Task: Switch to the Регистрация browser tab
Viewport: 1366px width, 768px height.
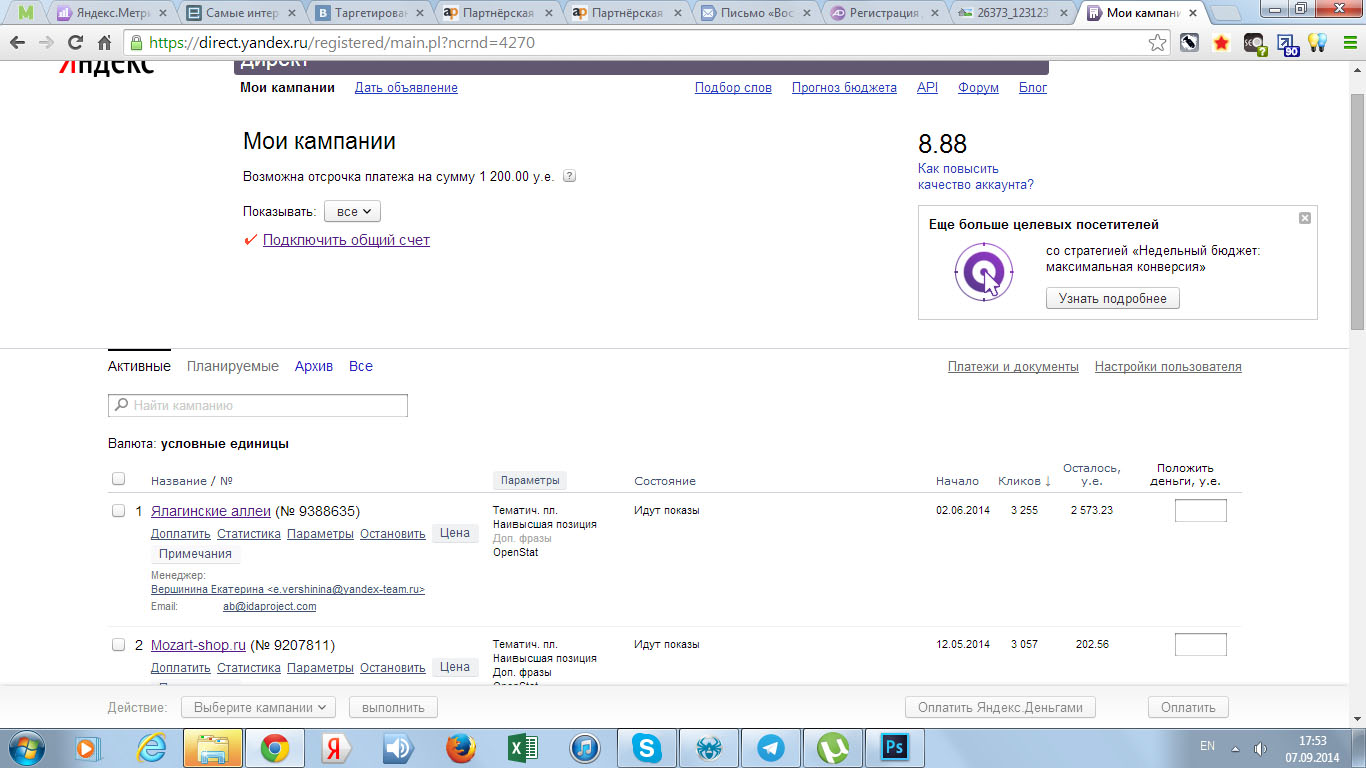Action: (x=885, y=14)
